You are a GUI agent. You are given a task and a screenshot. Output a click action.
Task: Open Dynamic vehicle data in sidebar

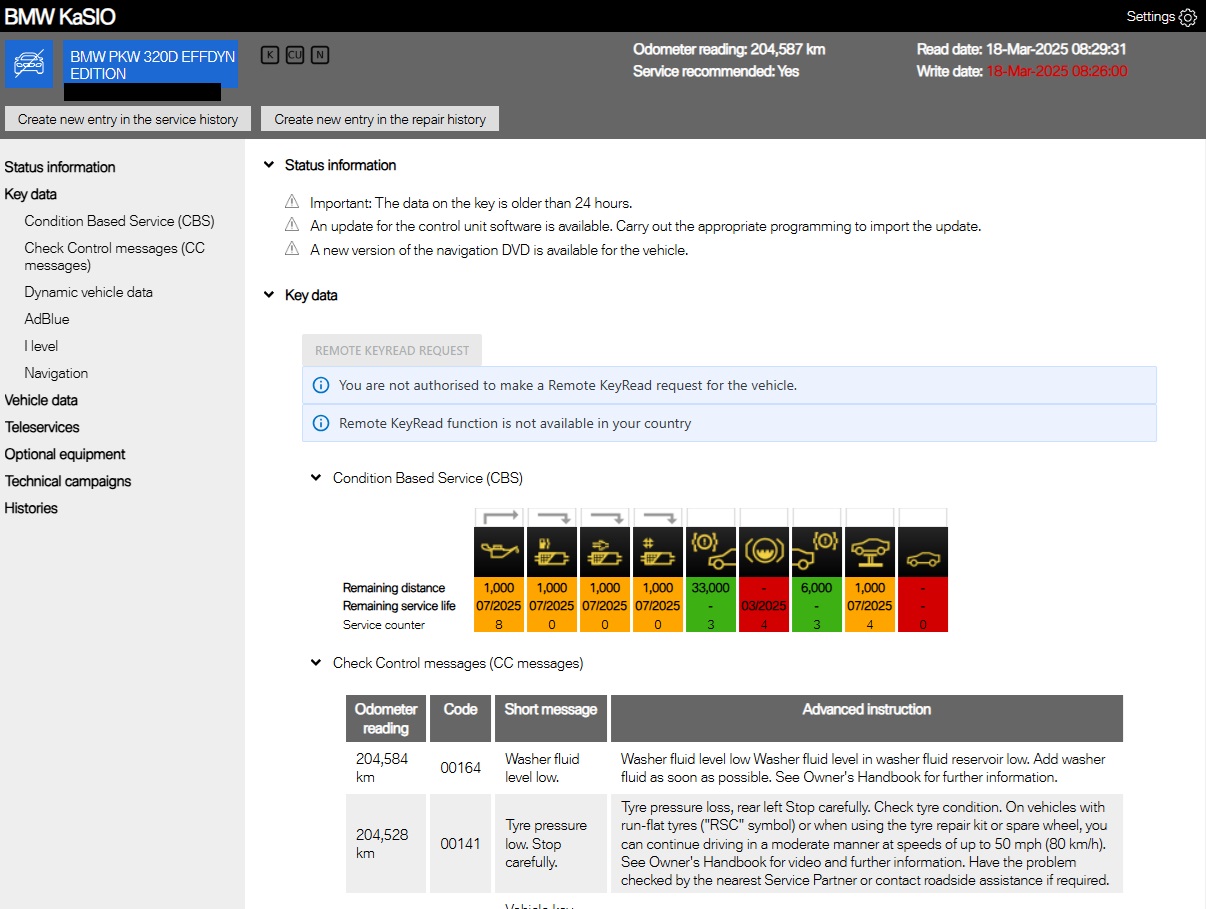tap(89, 292)
